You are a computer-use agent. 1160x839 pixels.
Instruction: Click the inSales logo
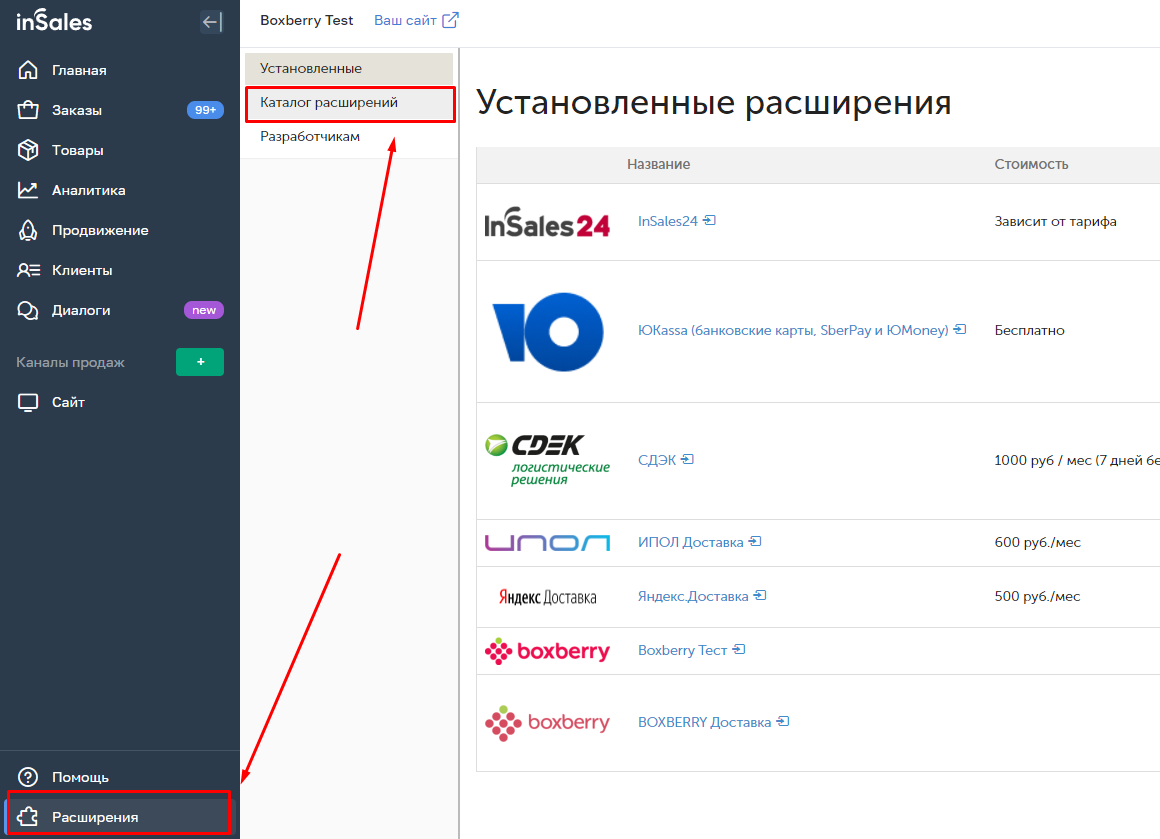pyautogui.click(x=54, y=21)
